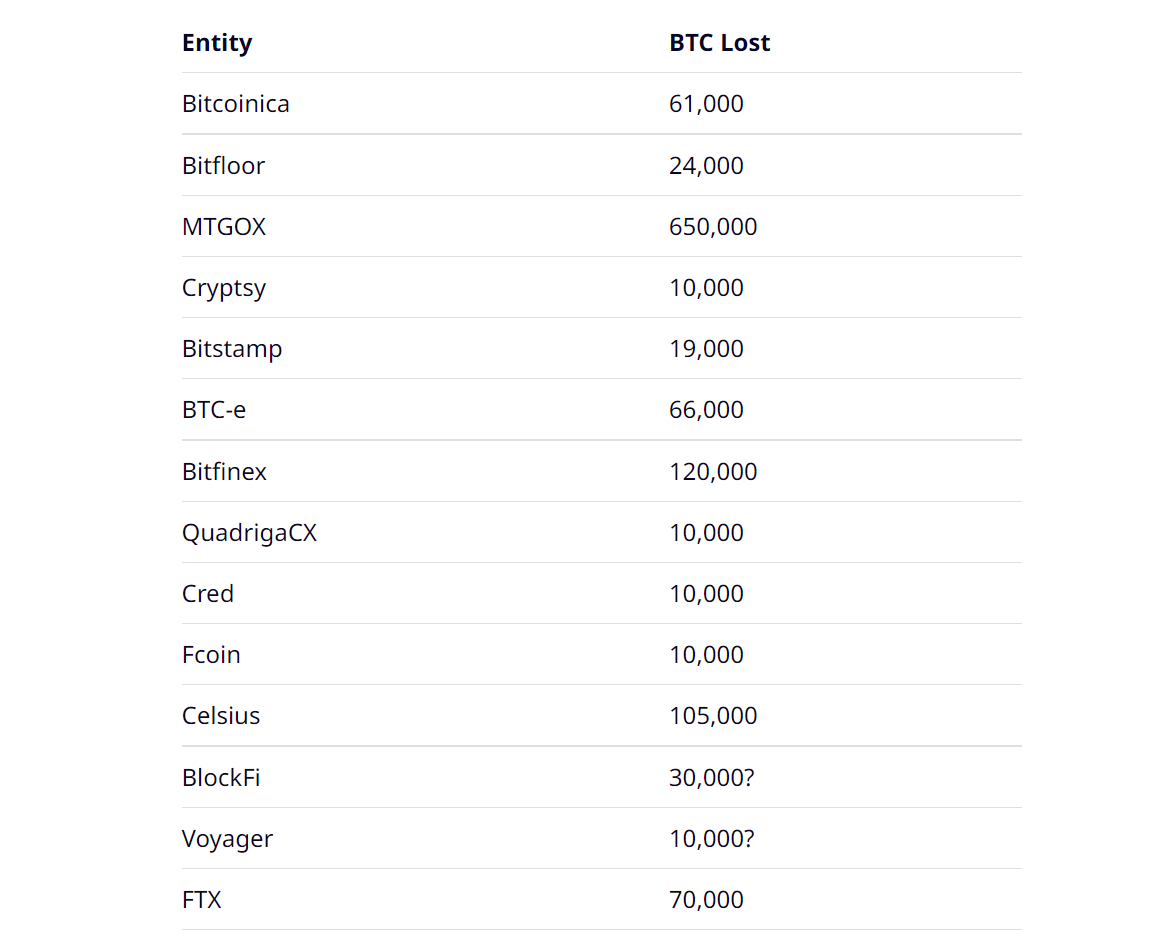The image size is (1162, 943).
Task: Select the 70,000 FTX loss value
Action: [706, 900]
